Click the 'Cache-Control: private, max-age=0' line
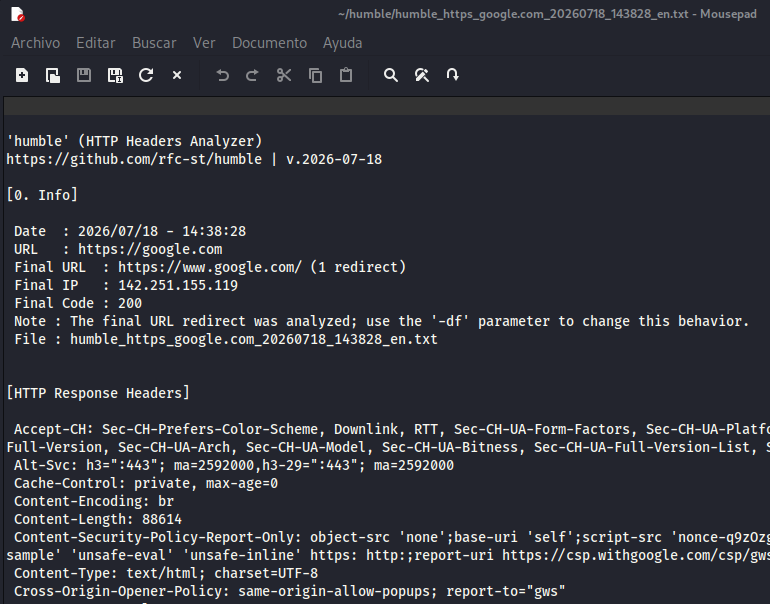This screenshot has height=604, width=770. (x=146, y=483)
